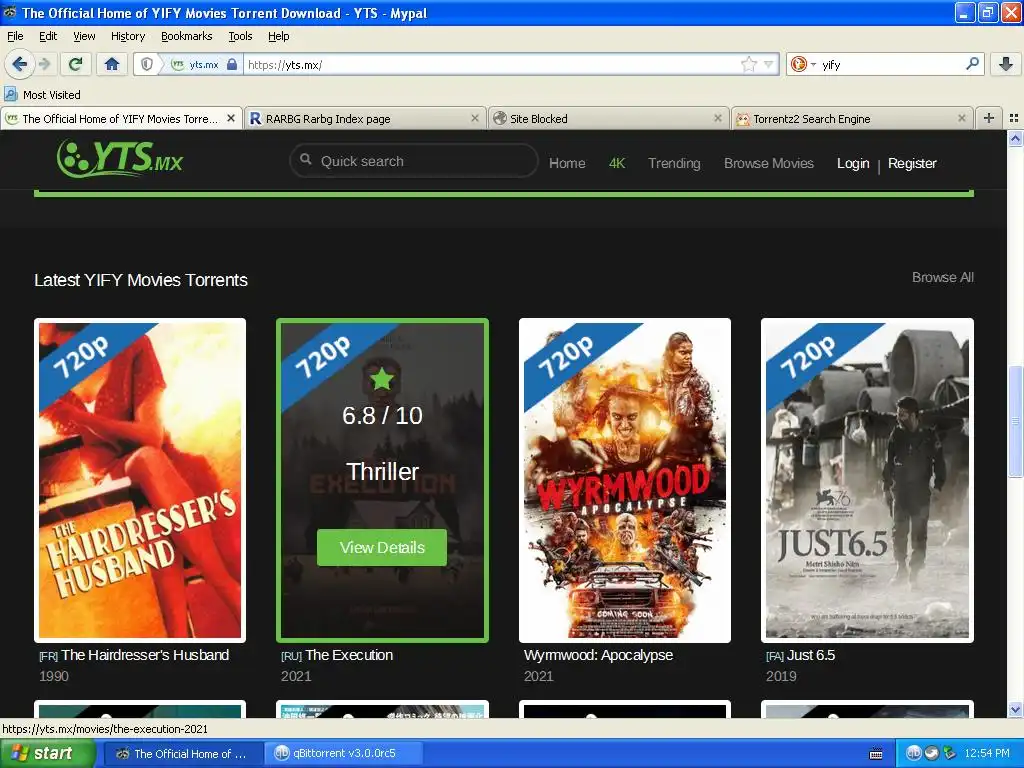
Task: Open the tracking protection shield icon
Action: tap(147, 64)
